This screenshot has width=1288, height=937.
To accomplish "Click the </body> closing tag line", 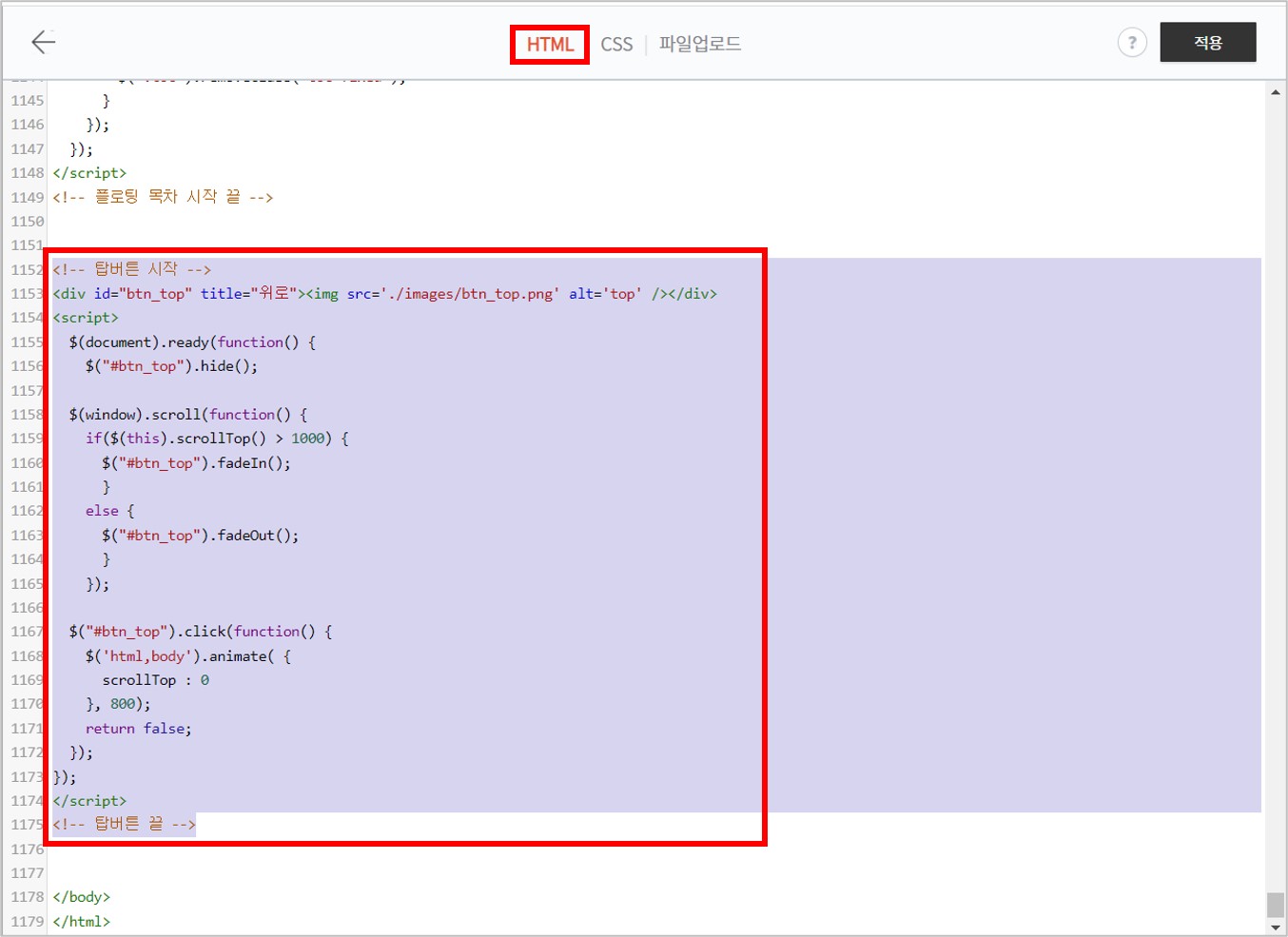I will (82, 897).
